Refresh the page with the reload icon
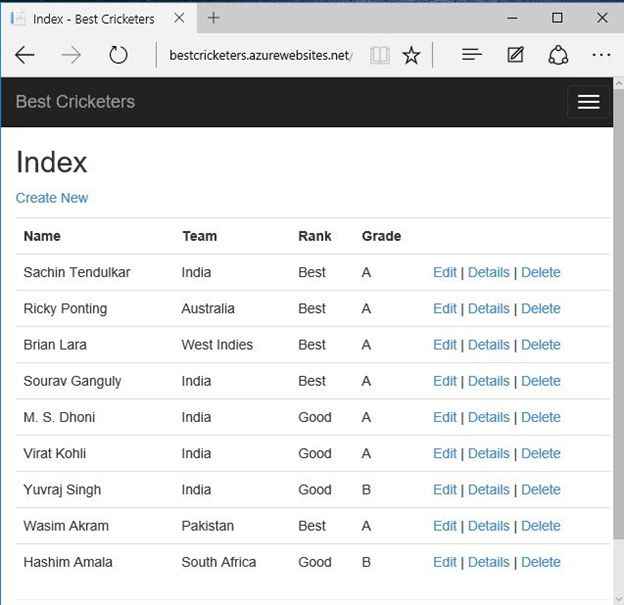The height and width of the screenshot is (605, 624). pos(118,55)
